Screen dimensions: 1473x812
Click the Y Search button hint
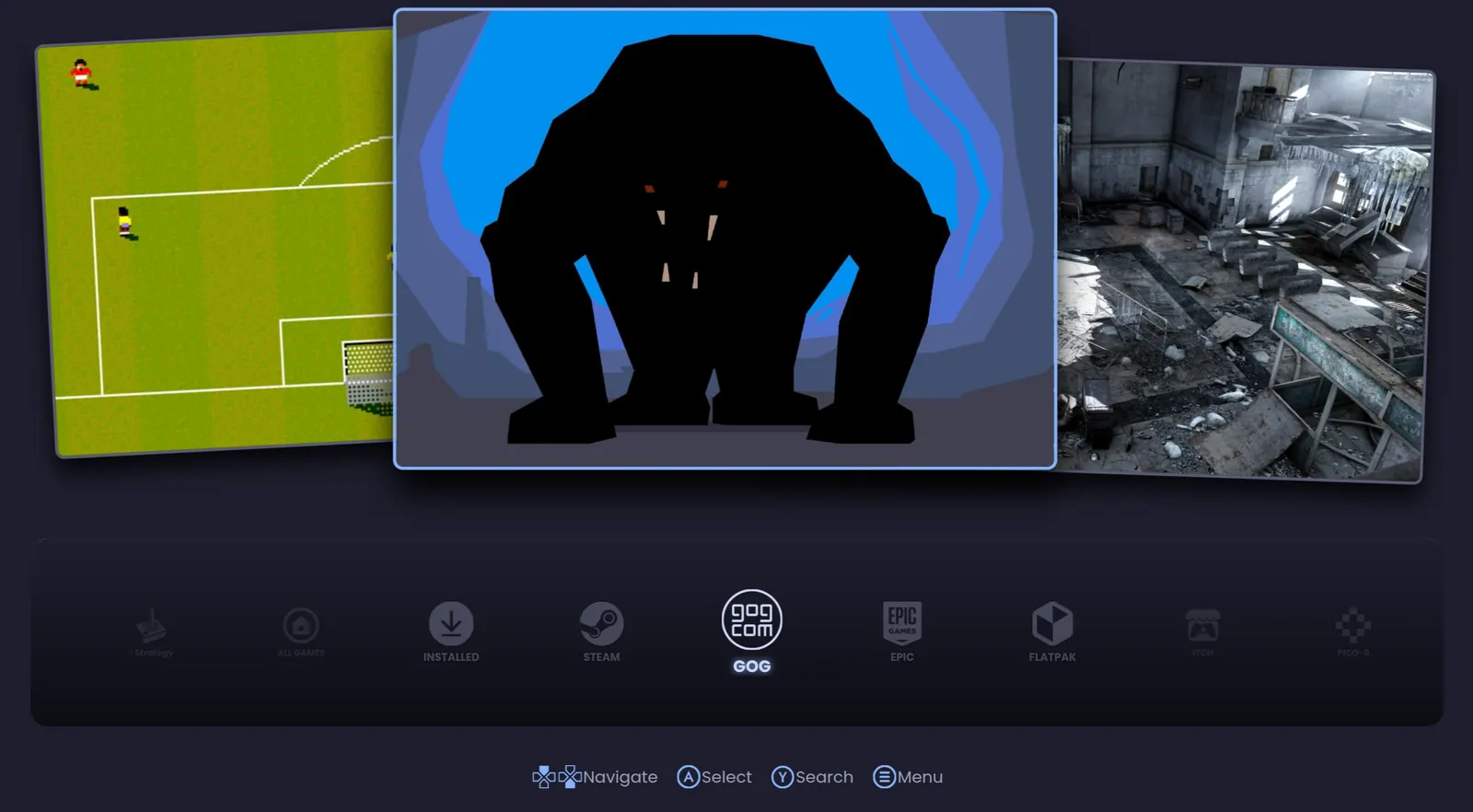click(x=812, y=777)
